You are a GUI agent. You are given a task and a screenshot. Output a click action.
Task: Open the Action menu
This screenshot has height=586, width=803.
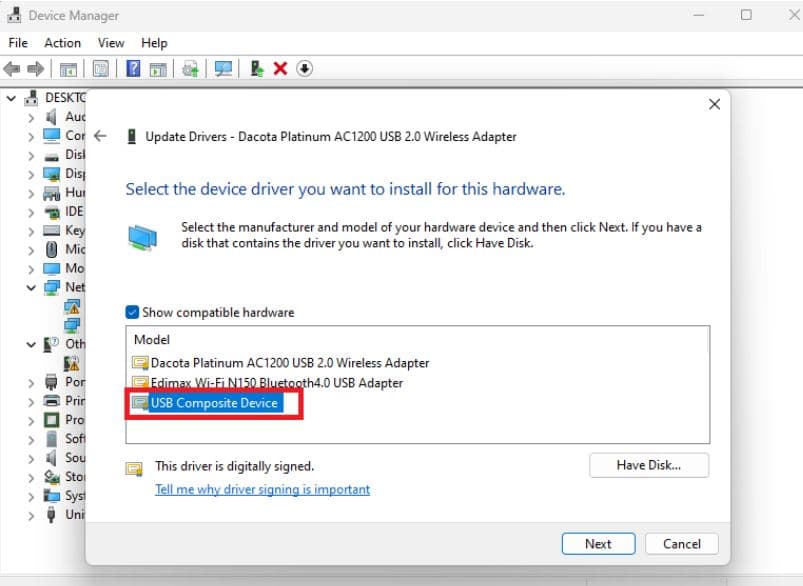pos(62,43)
